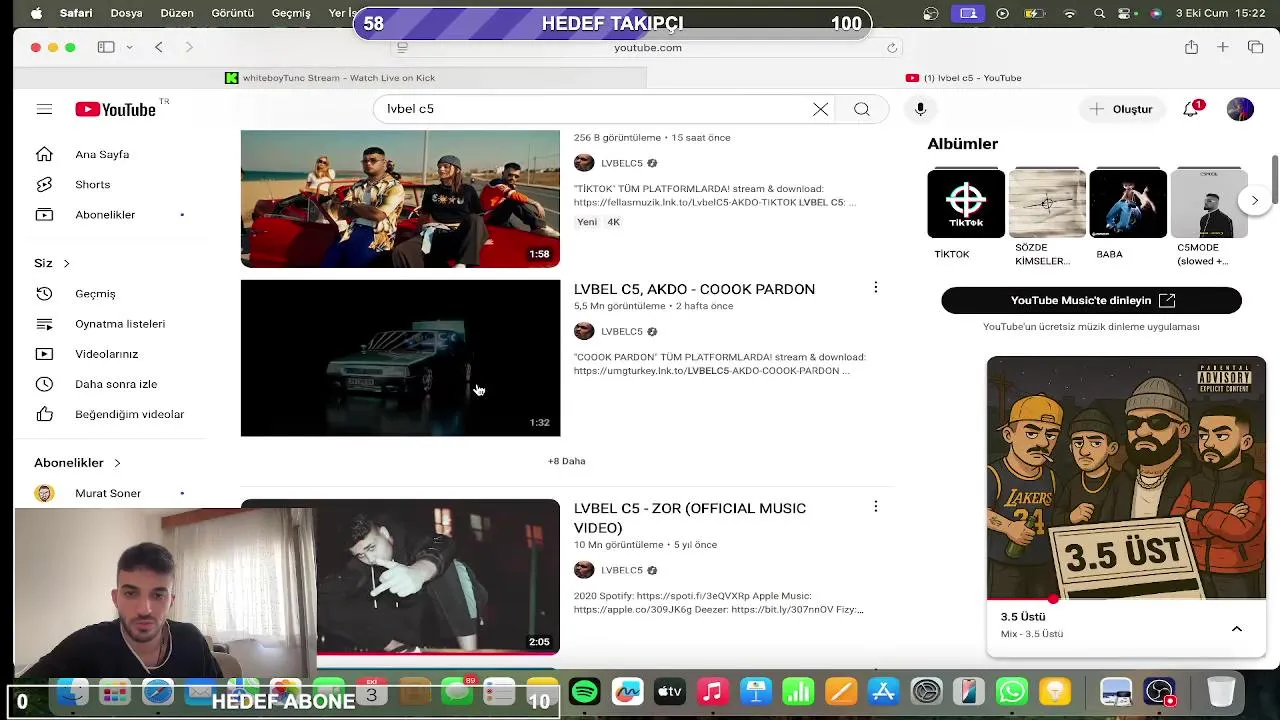Open the TİKTOK album cover
Image resolution: width=1280 pixels, height=720 pixels.
click(x=966, y=203)
